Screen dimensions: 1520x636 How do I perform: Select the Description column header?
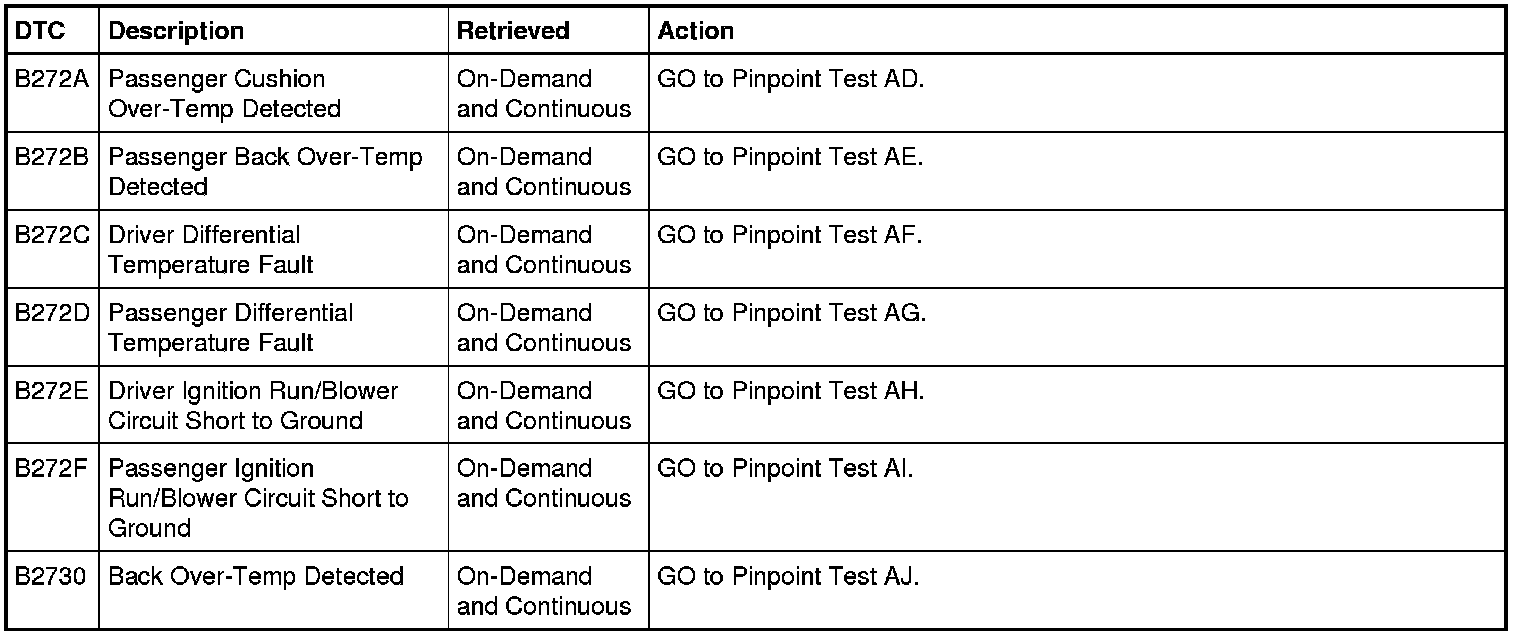176,31
